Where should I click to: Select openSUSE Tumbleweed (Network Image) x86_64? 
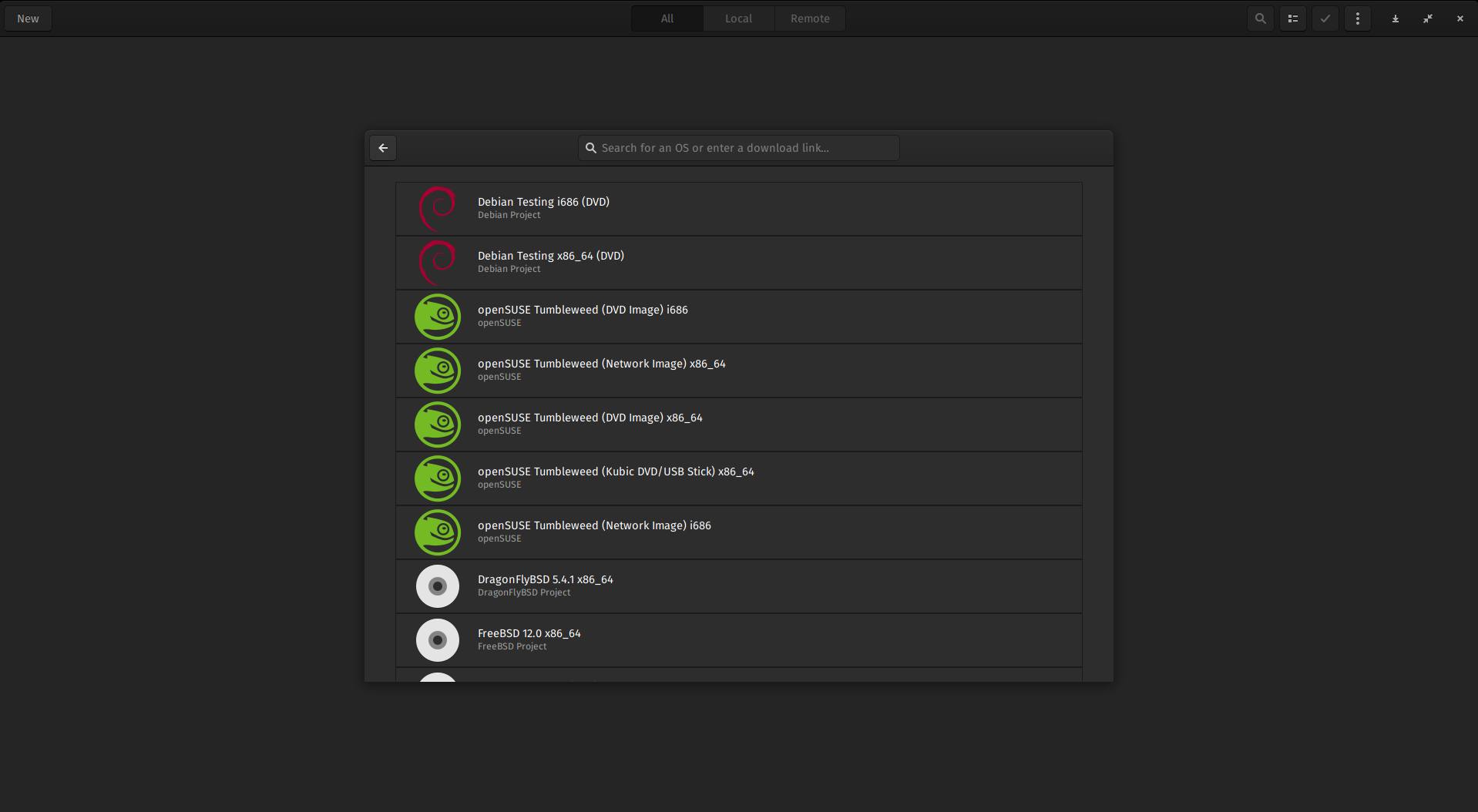(x=738, y=371)
